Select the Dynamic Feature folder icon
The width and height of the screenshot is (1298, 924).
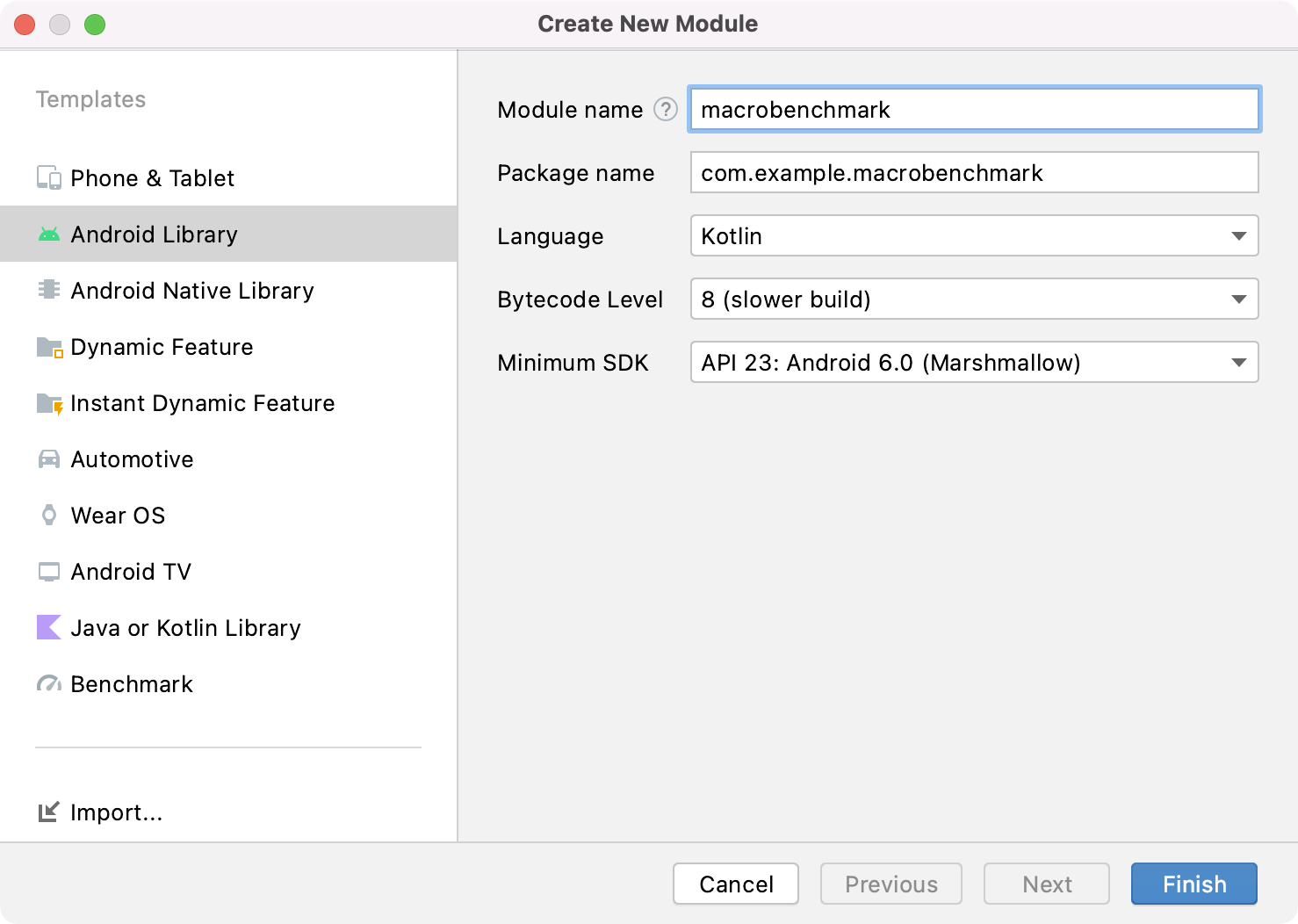pos(49,347)
